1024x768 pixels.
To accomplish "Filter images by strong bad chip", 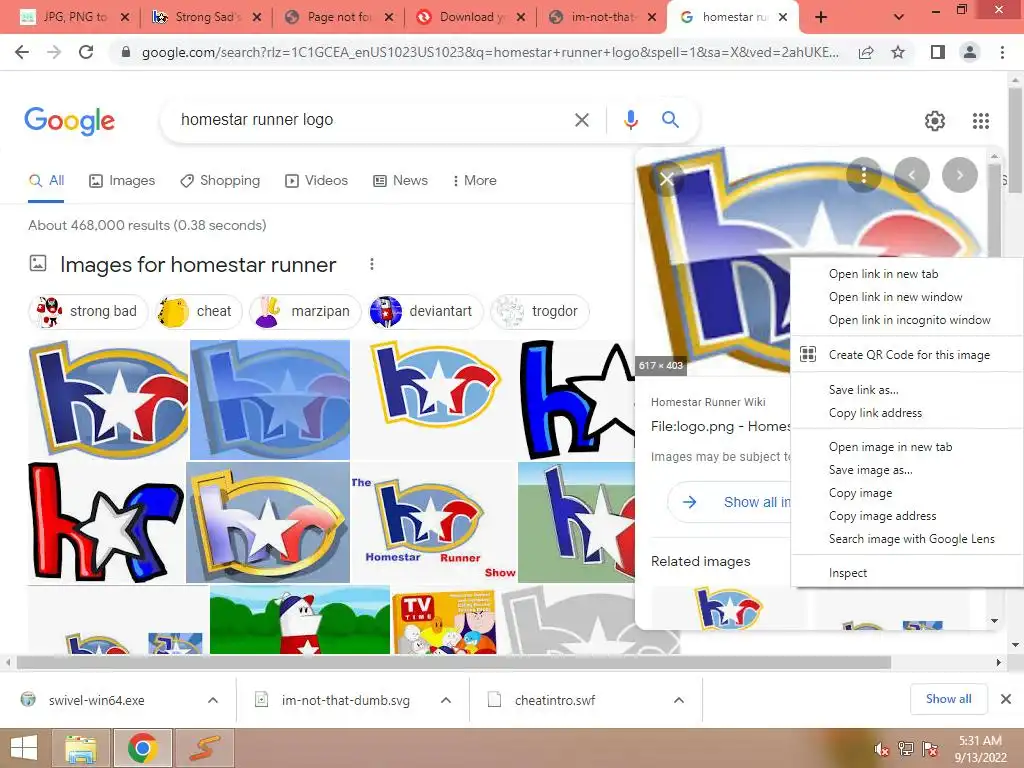I will point(88,312).
